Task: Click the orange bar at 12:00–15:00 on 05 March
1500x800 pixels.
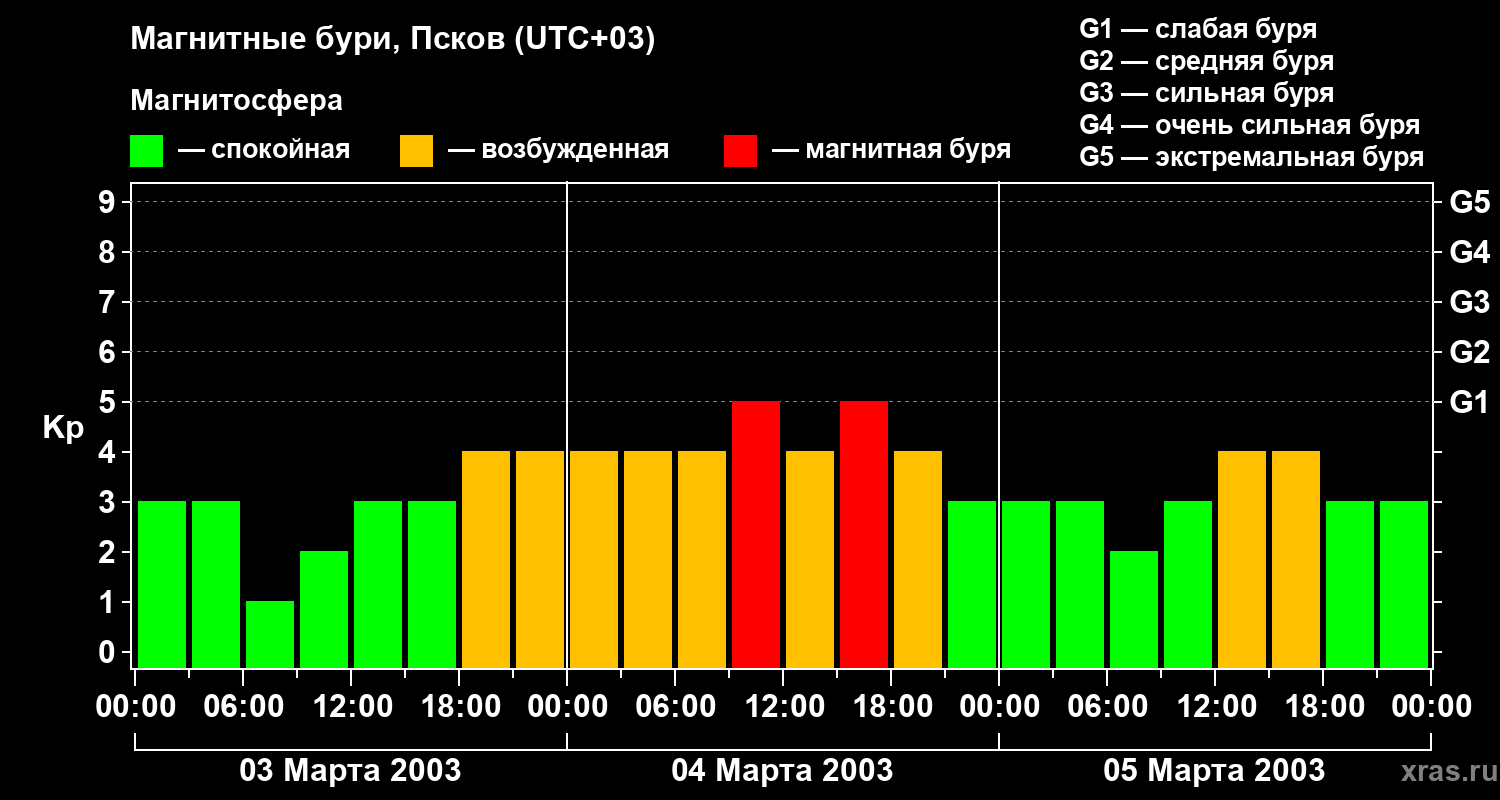Action: point(1242,559)
